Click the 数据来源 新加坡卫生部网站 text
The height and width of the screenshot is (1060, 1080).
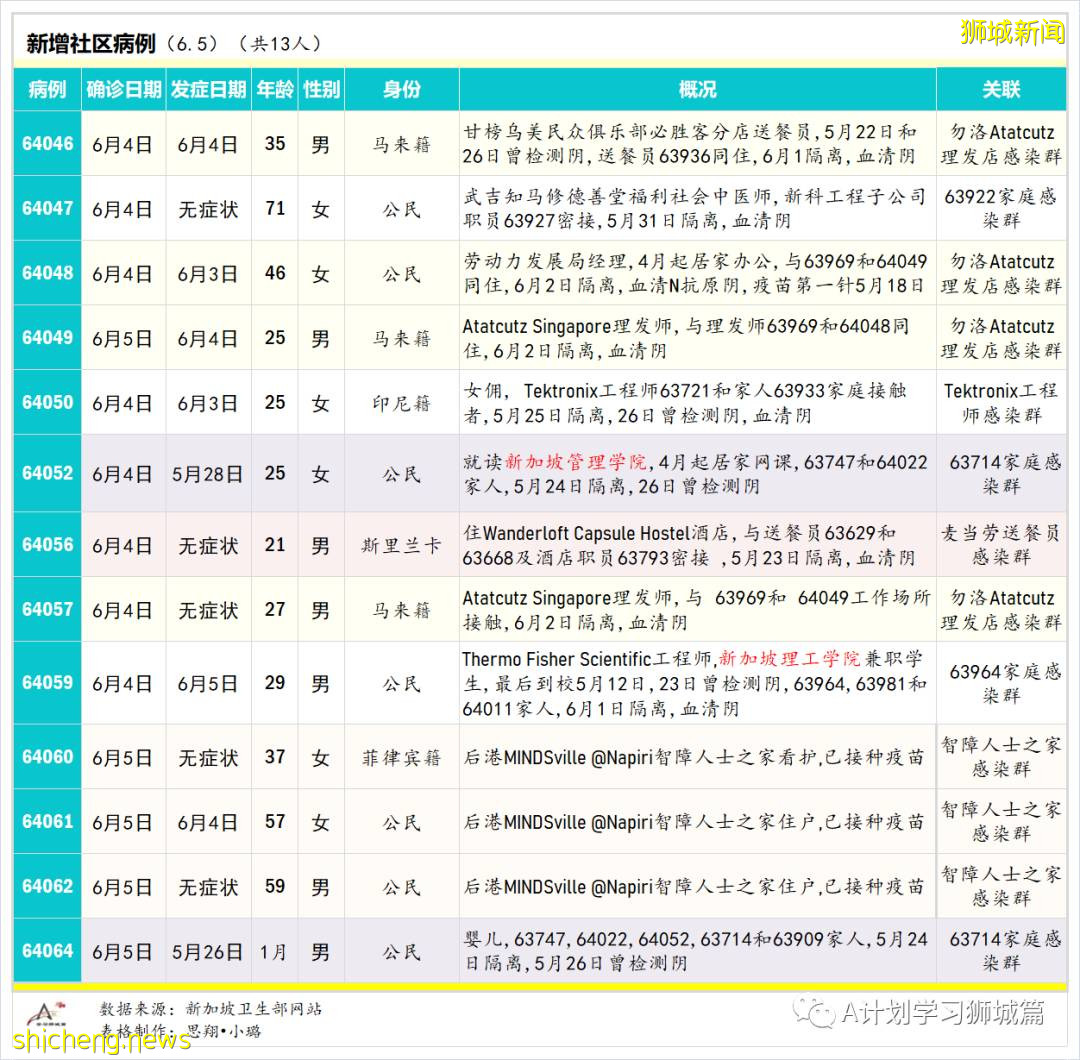point(211,1009)
